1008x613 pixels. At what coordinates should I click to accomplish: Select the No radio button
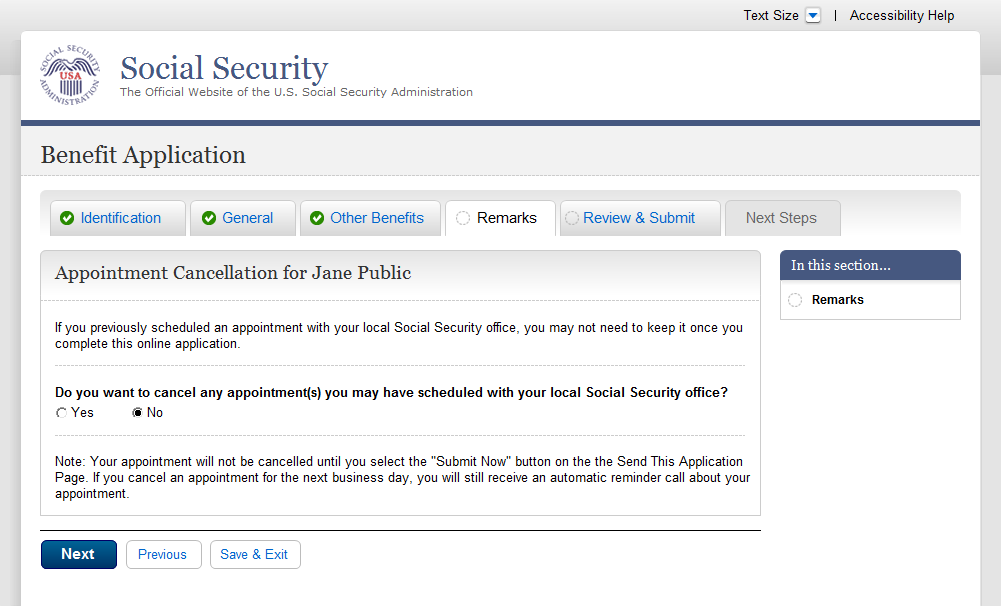coord(138,413)
